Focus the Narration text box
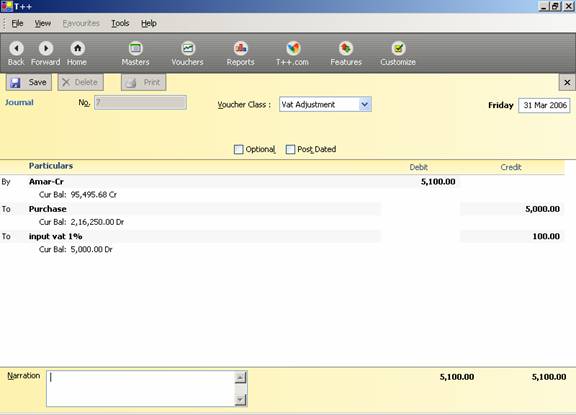This screenshot has width=576, height=415. tap(141, 389)
